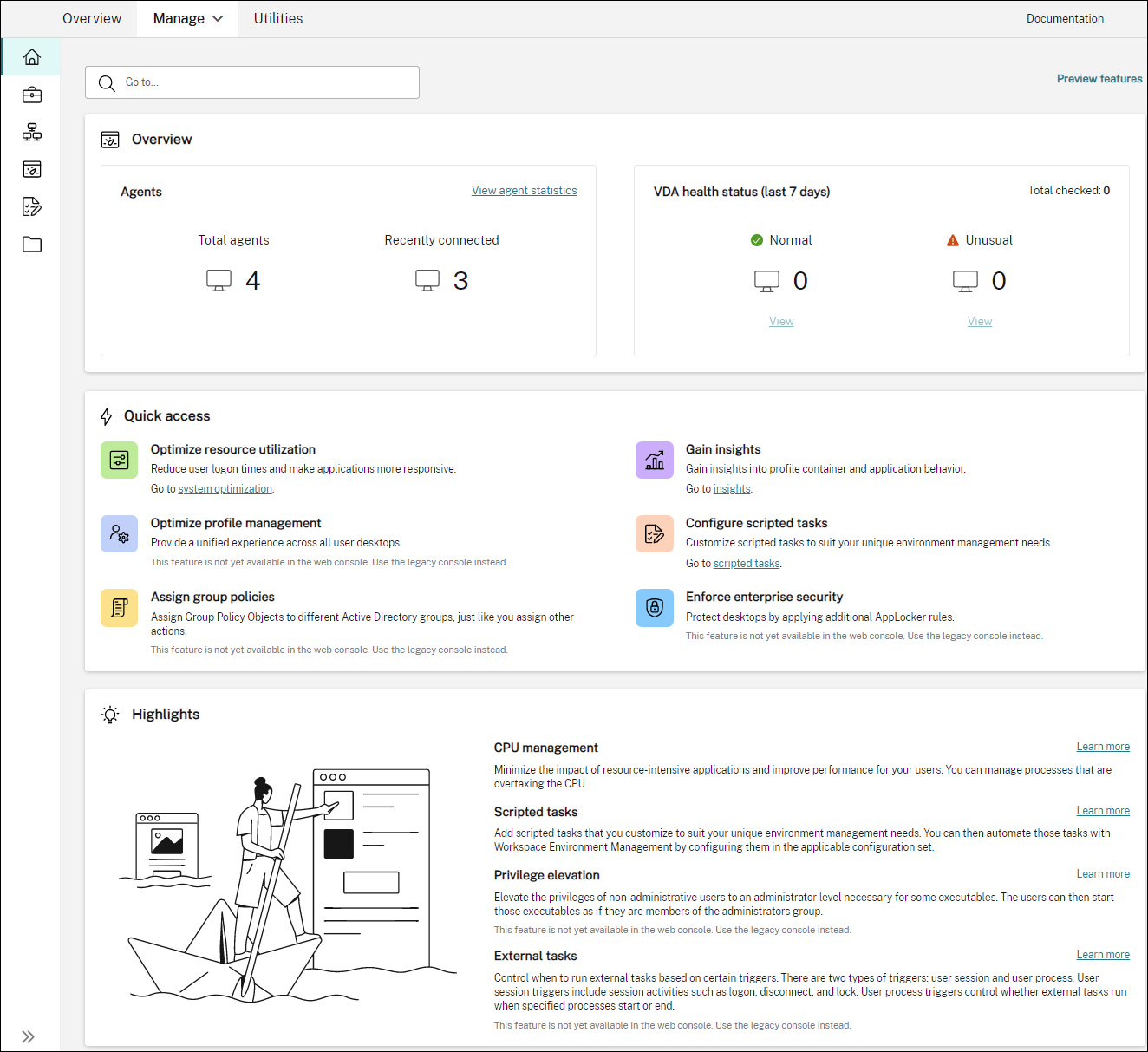Open Learn more for CPU management
This screenshot has height=1052, width=1148.
coord(1103,747)
